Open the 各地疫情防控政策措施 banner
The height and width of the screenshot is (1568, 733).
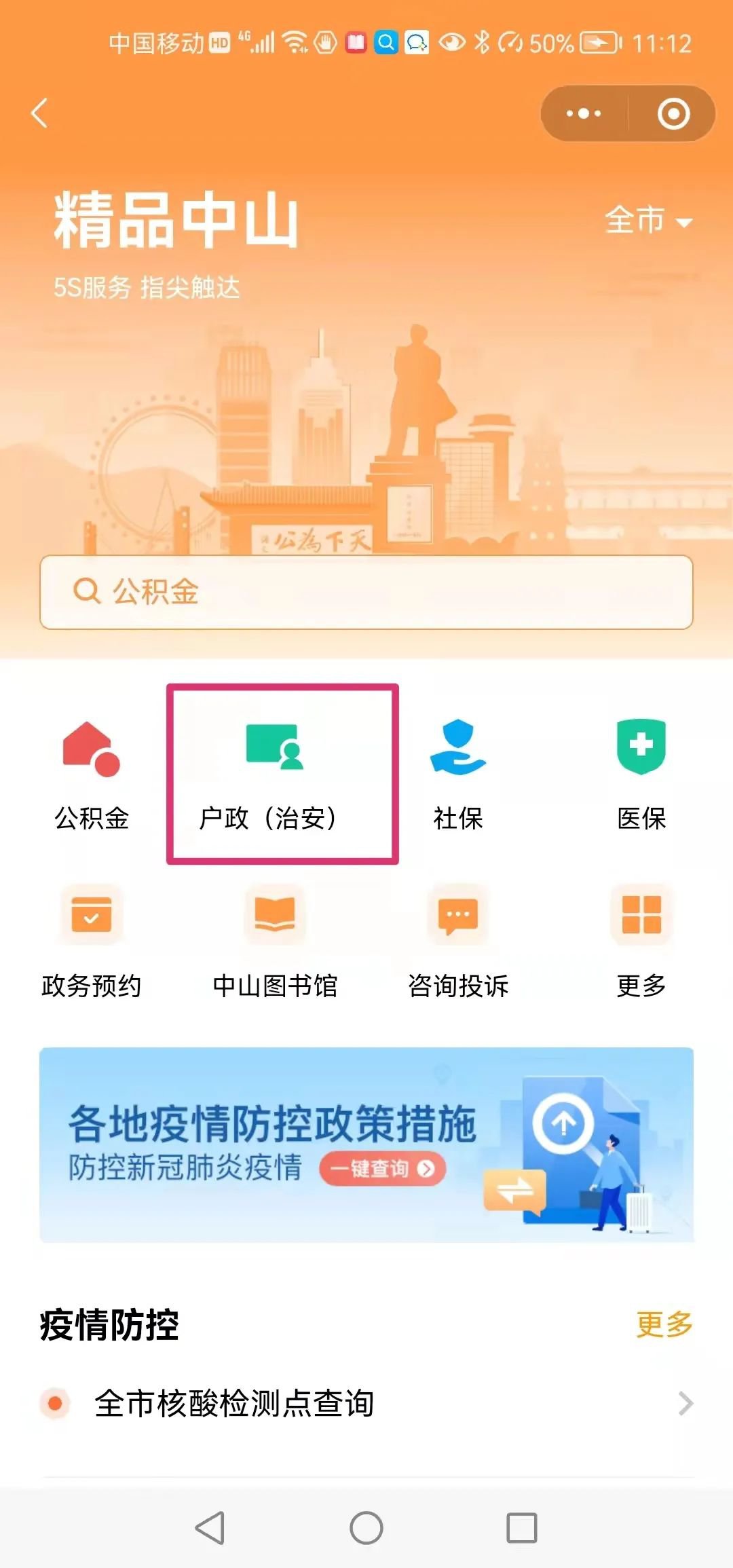(366, 1144)
